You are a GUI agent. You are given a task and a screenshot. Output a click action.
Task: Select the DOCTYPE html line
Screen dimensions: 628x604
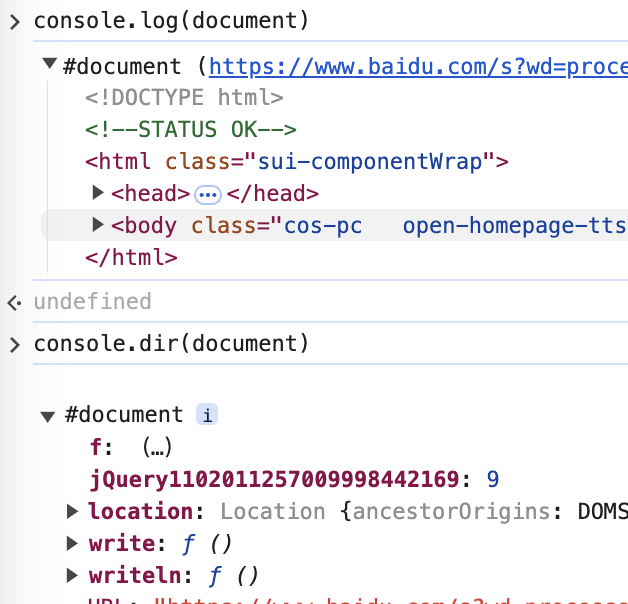pyautogui.click(x=184, y=98)
